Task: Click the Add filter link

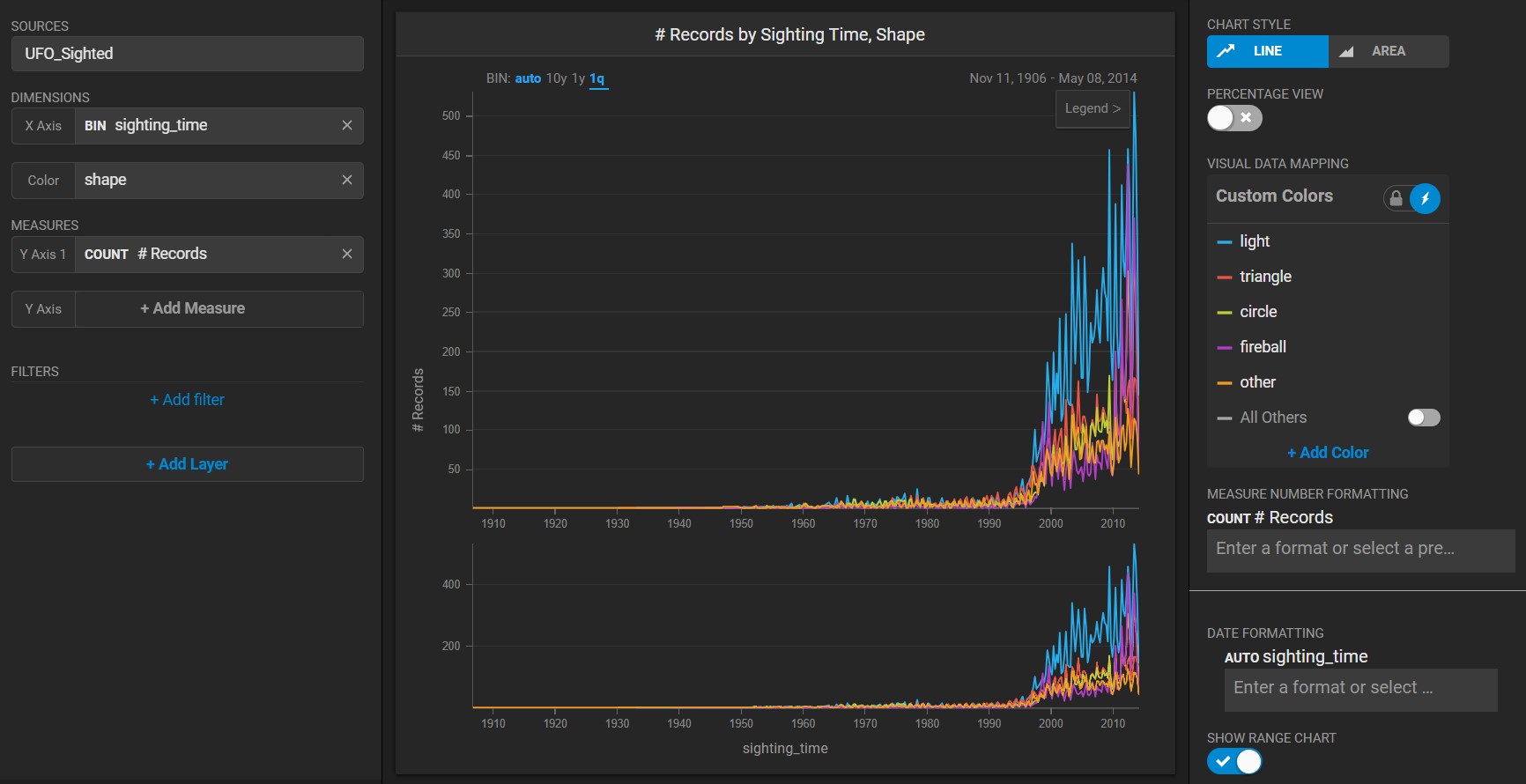Action: 187,400
